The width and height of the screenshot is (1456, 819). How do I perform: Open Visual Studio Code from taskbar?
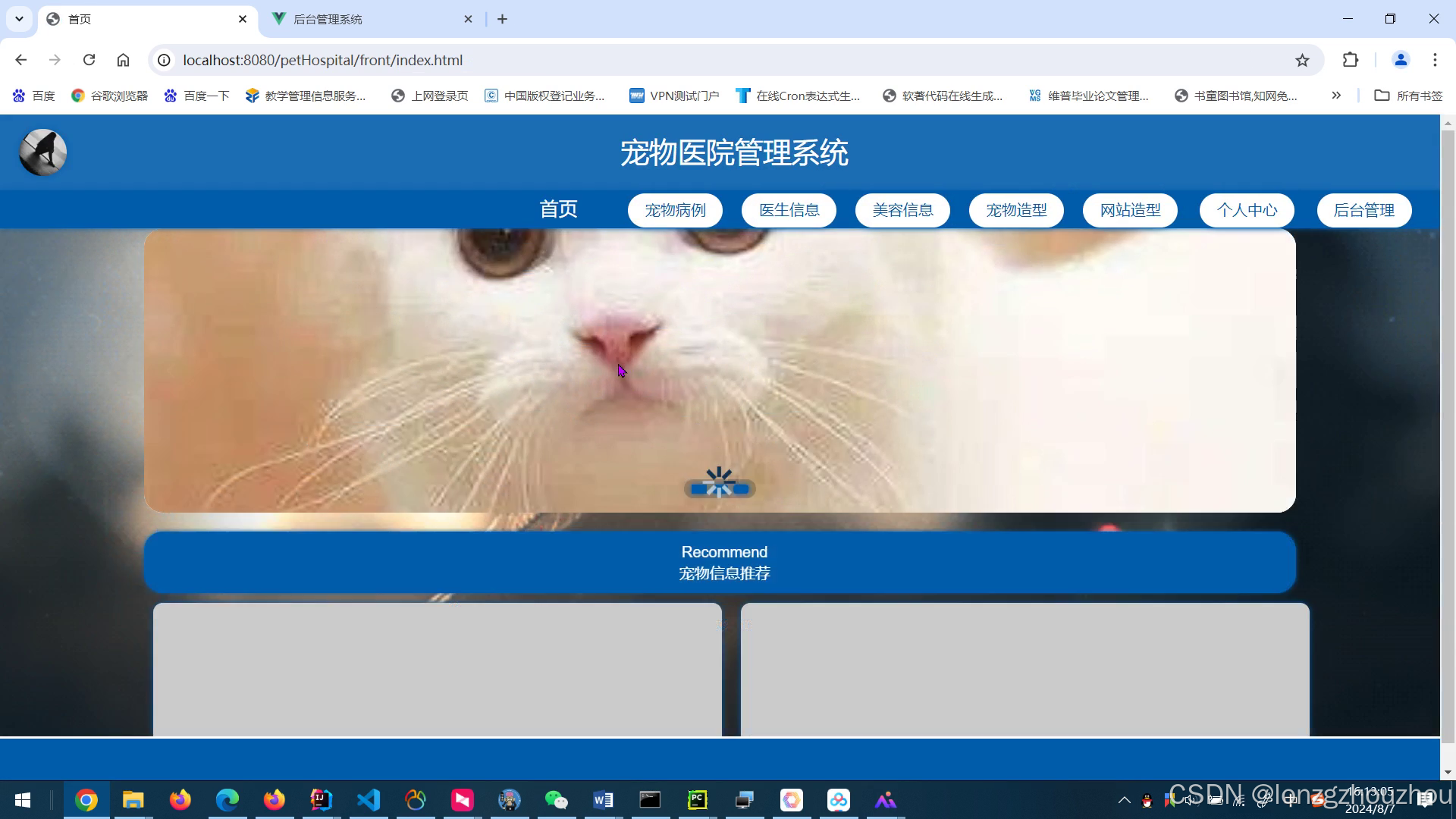(369, 800)
